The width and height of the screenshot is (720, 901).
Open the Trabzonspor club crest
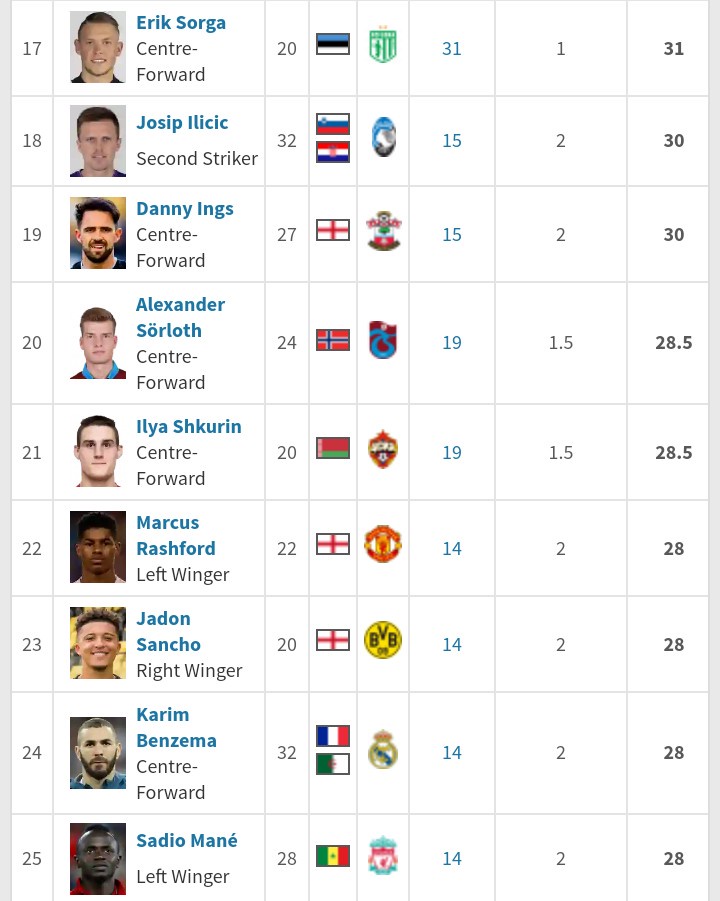[383, 341]
